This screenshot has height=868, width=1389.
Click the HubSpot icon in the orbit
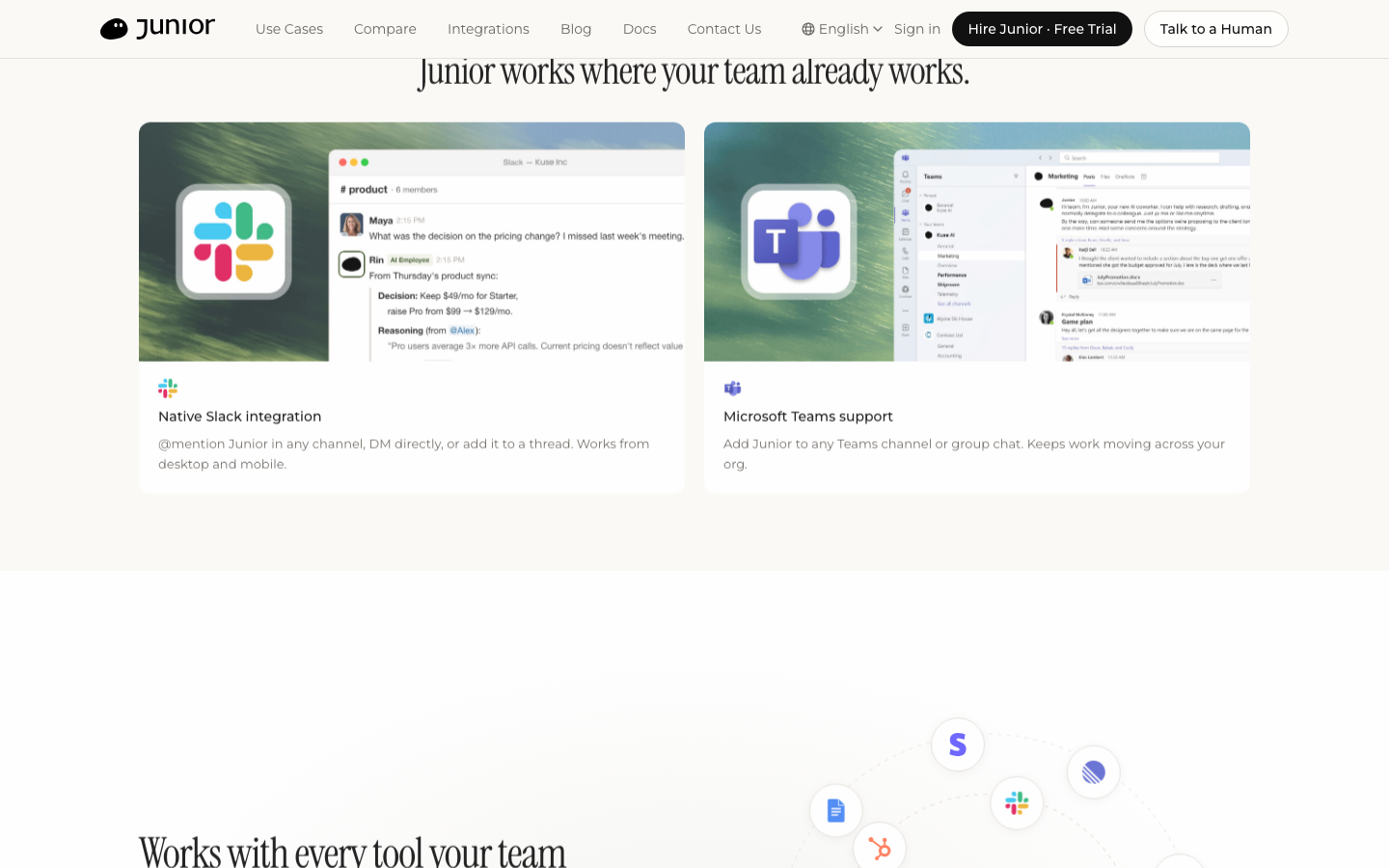pos(880,847)
